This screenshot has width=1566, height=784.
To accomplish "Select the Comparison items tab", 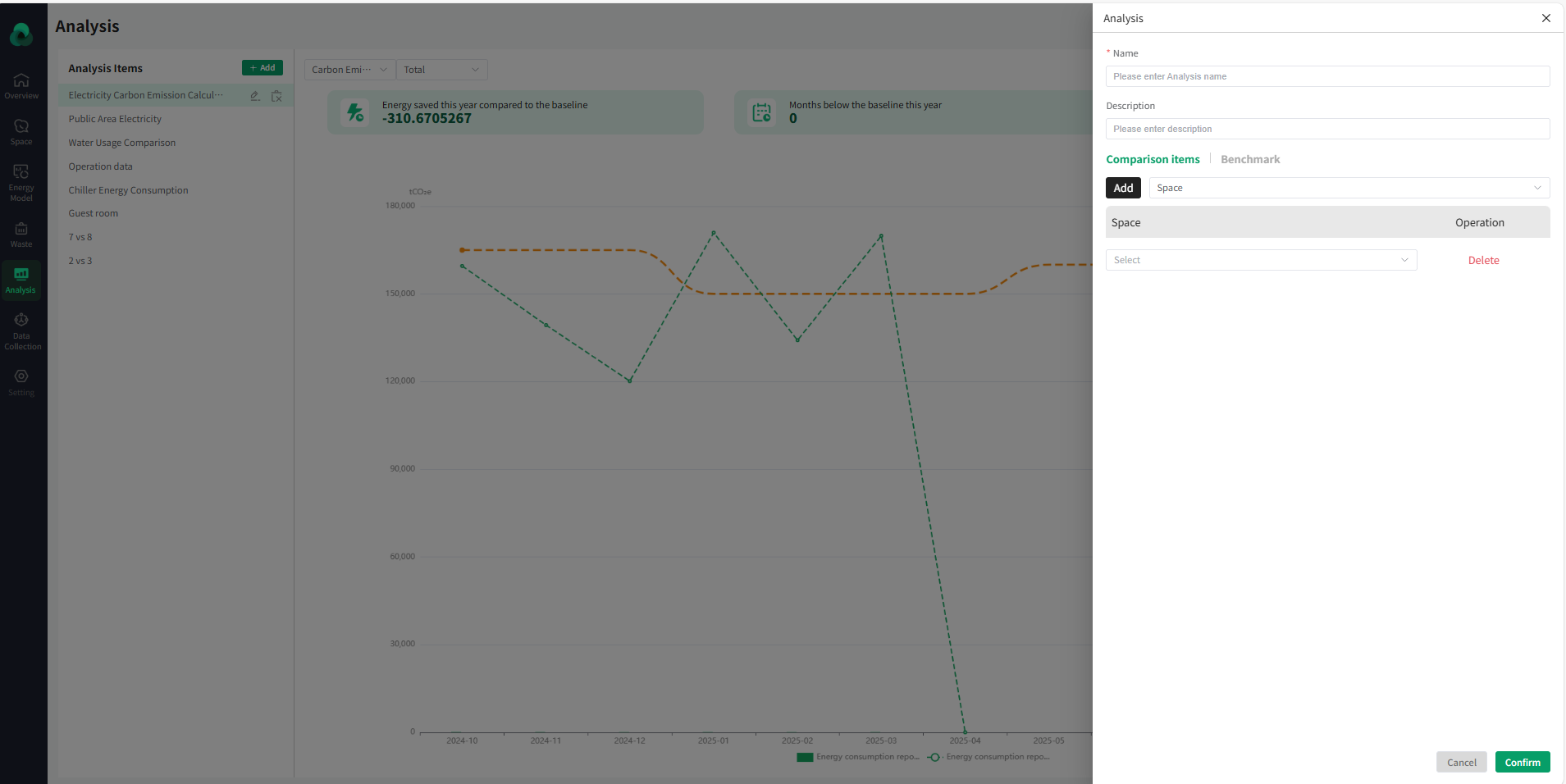I will [1153, 159].
